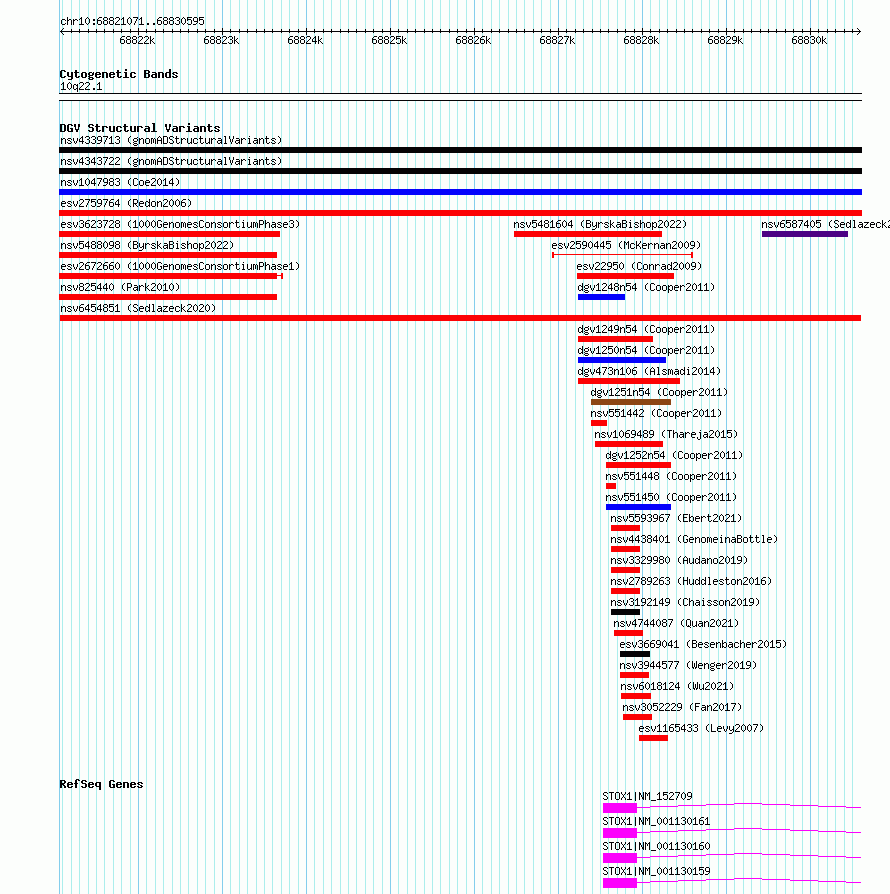Click the dgv1250n54 (Cooper2011) label
Image resolution: width=890 pixels, height=894 pixels.
[646, 351]
